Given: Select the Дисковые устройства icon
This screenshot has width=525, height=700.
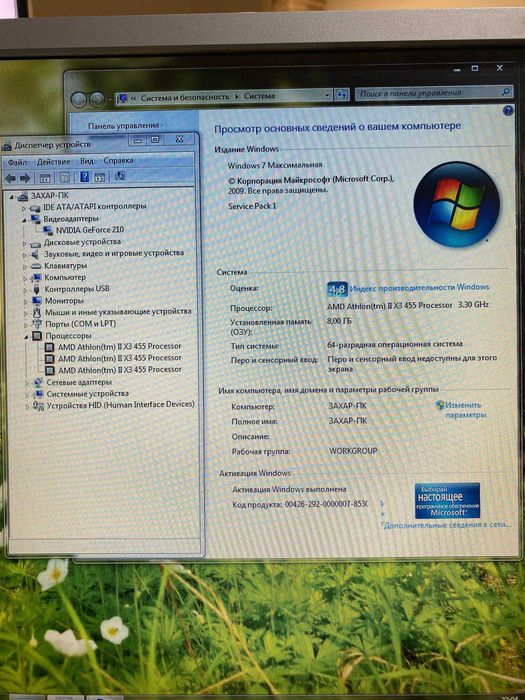Looking at the screenshot, I should 35,243.
